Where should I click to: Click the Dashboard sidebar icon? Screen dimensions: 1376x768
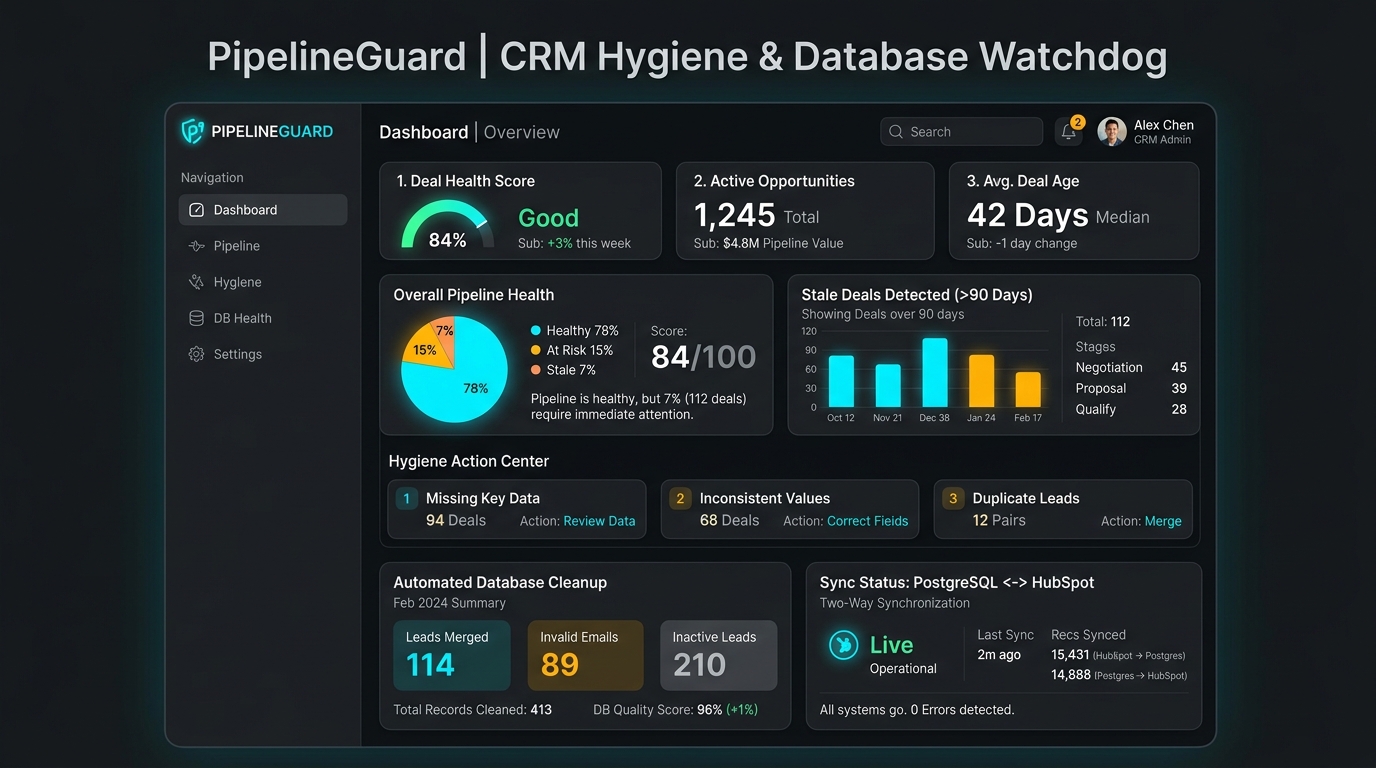(196, 210)
